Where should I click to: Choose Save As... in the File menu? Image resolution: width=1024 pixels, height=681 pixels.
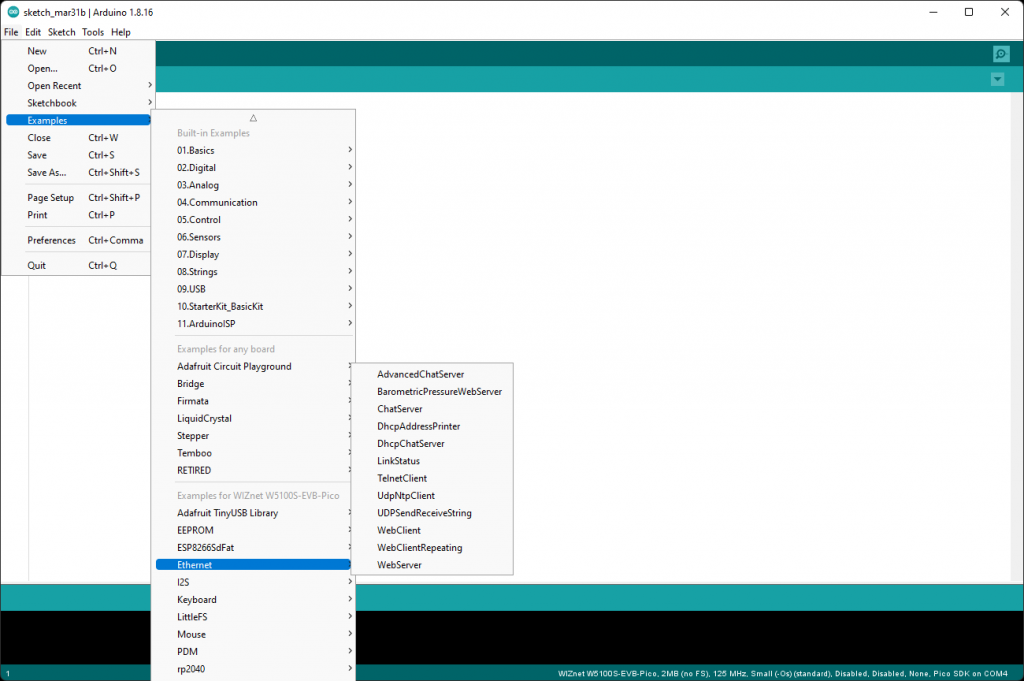pyautogui.click(x=78, y=172)
